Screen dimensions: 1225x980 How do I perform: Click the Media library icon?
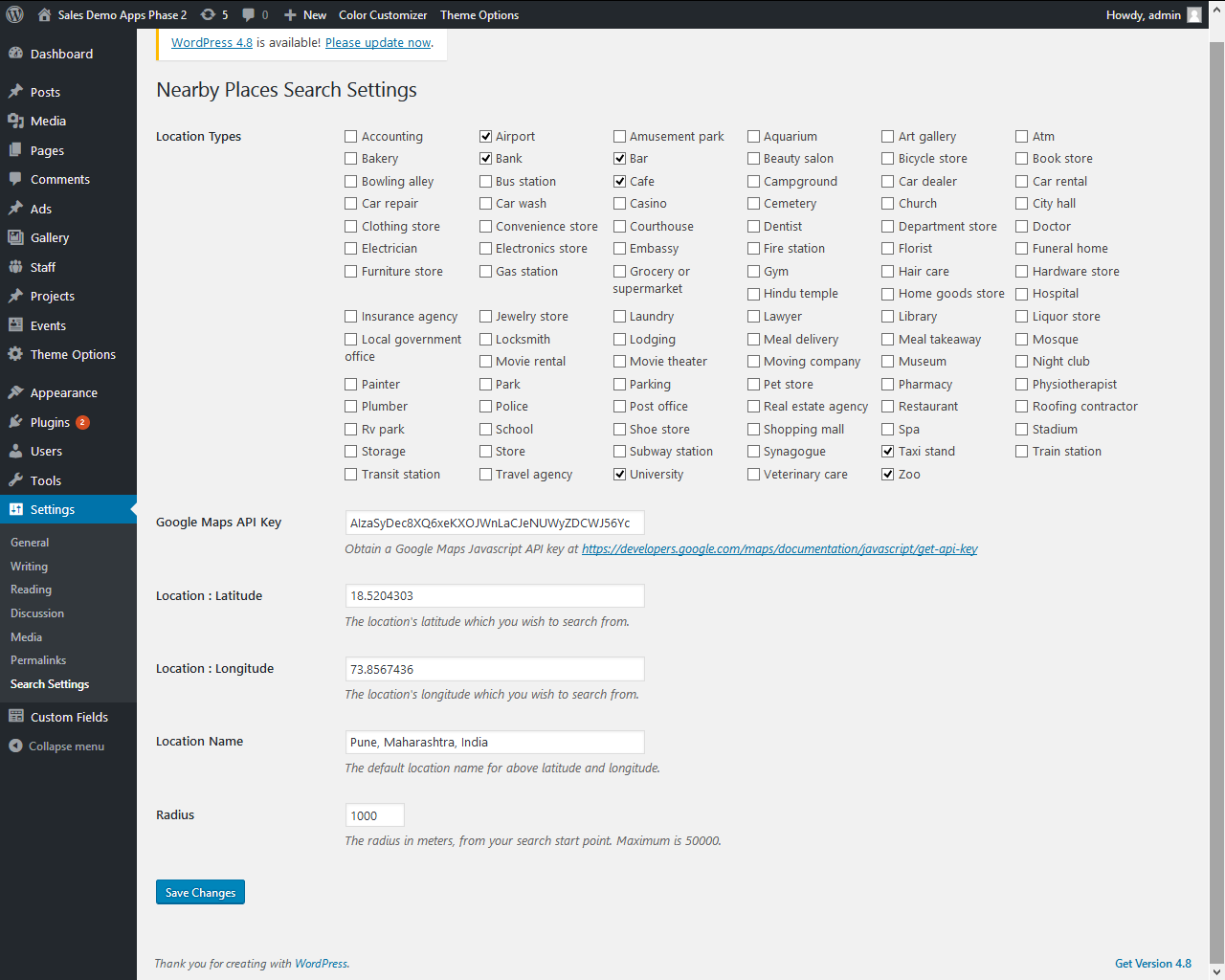[x=15, y=121]
